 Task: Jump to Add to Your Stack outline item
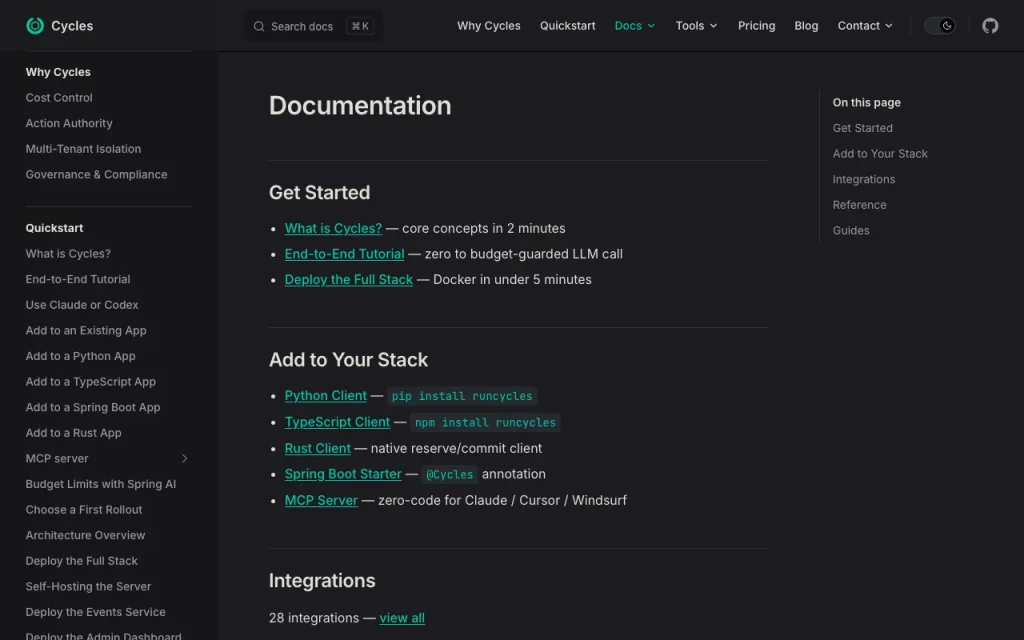880,153
